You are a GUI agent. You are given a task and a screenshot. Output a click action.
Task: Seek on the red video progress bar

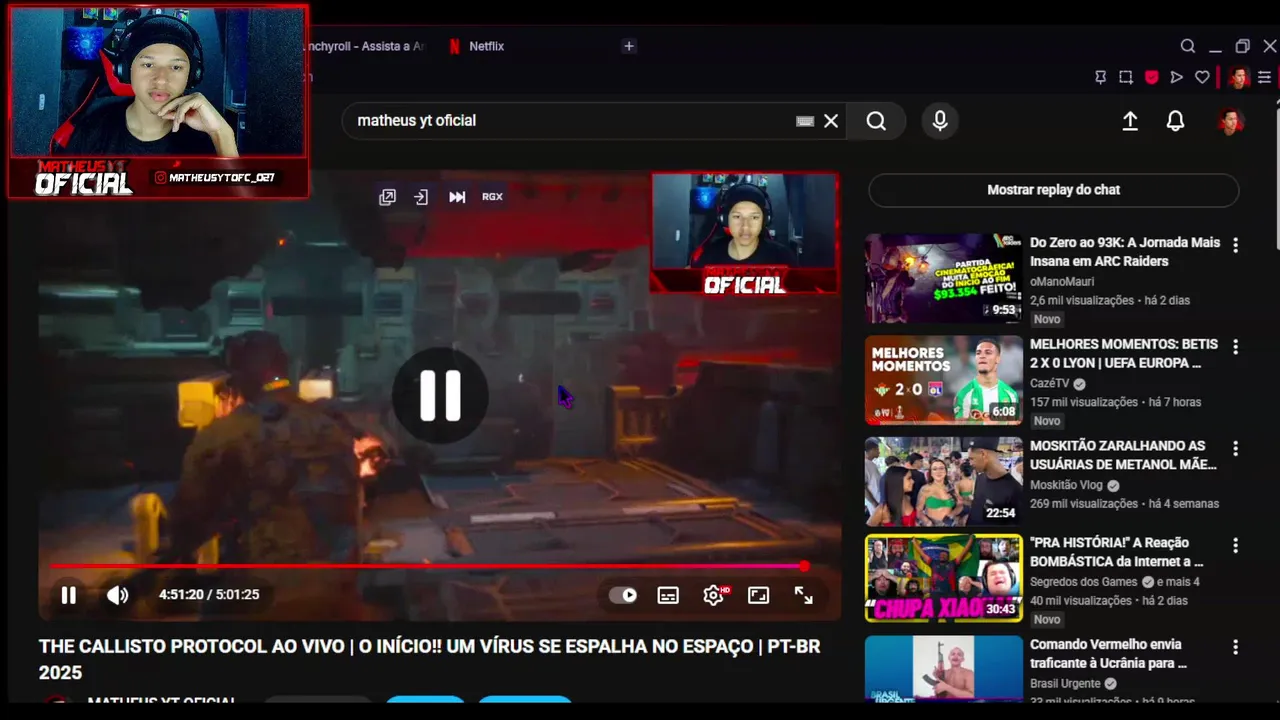click(x=428, y=566)
